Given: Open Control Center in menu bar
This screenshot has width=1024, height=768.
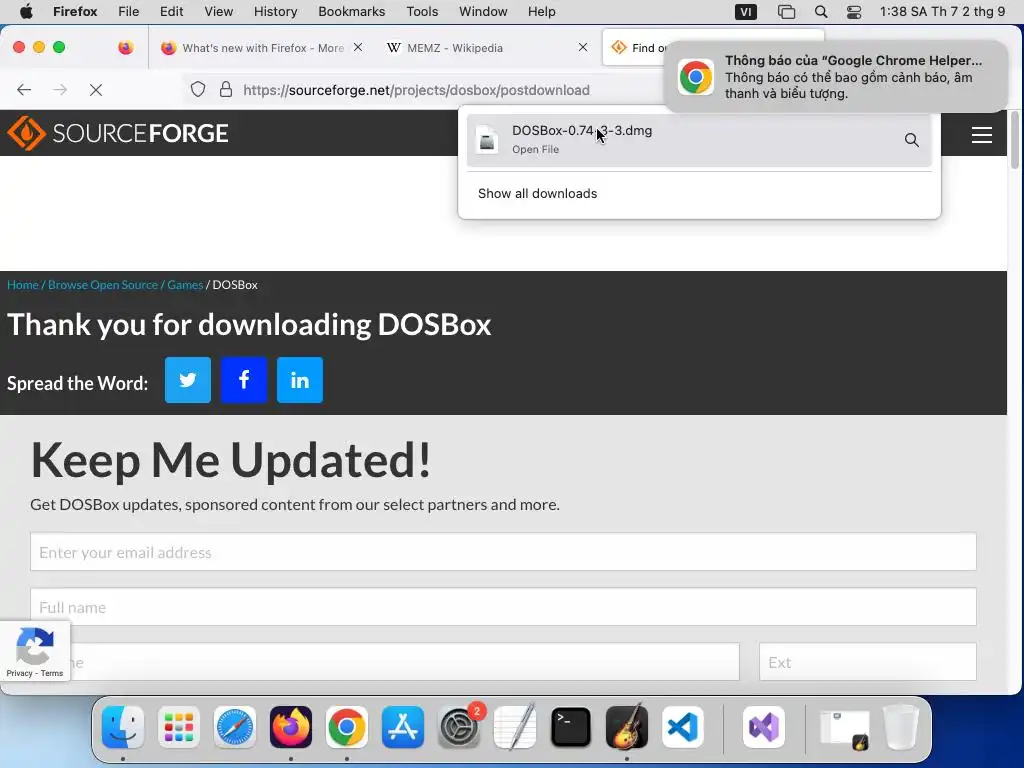Looking at the screenshot, I should tap(854, 12).
